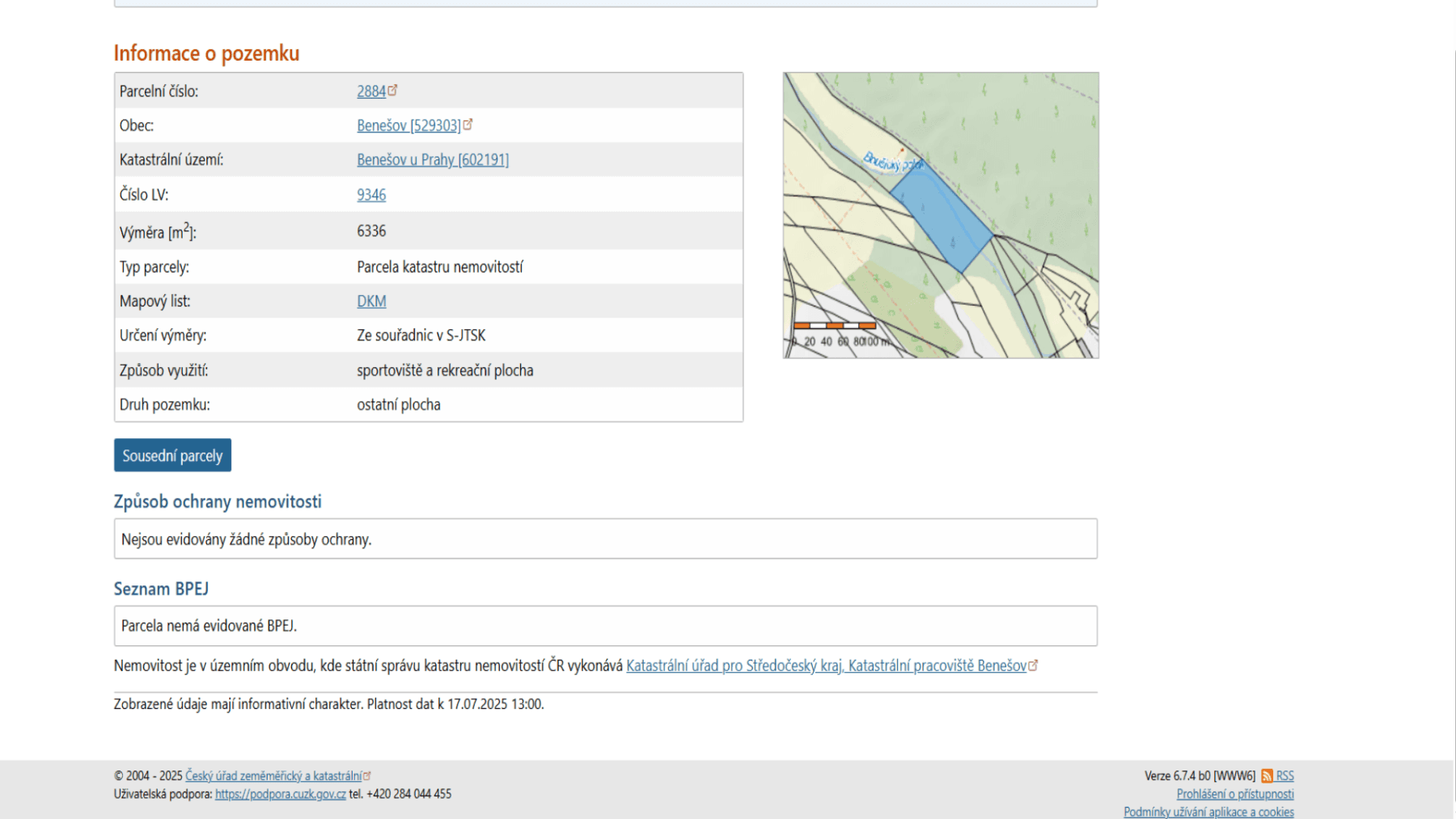This screenshot has height=819, width=1456.
Task: Open the DKM map sheet link
Action: 371,302
